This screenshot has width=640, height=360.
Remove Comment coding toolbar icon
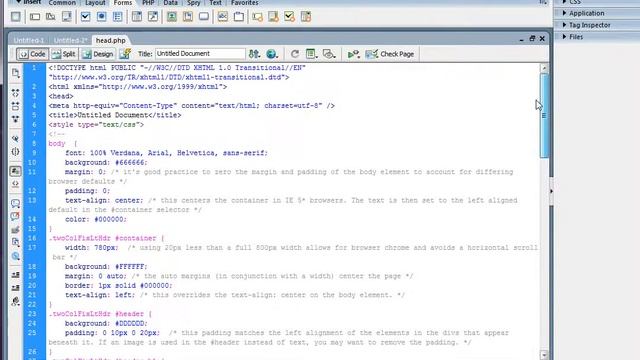tap(16, 216)
